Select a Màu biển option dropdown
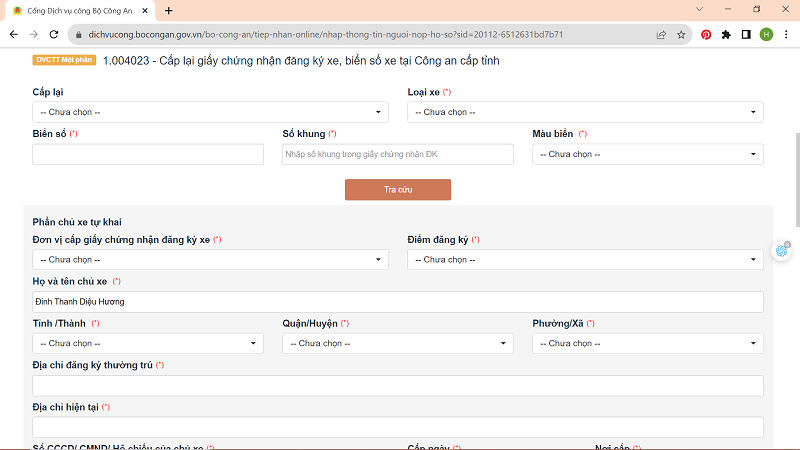 coord(647,155)
